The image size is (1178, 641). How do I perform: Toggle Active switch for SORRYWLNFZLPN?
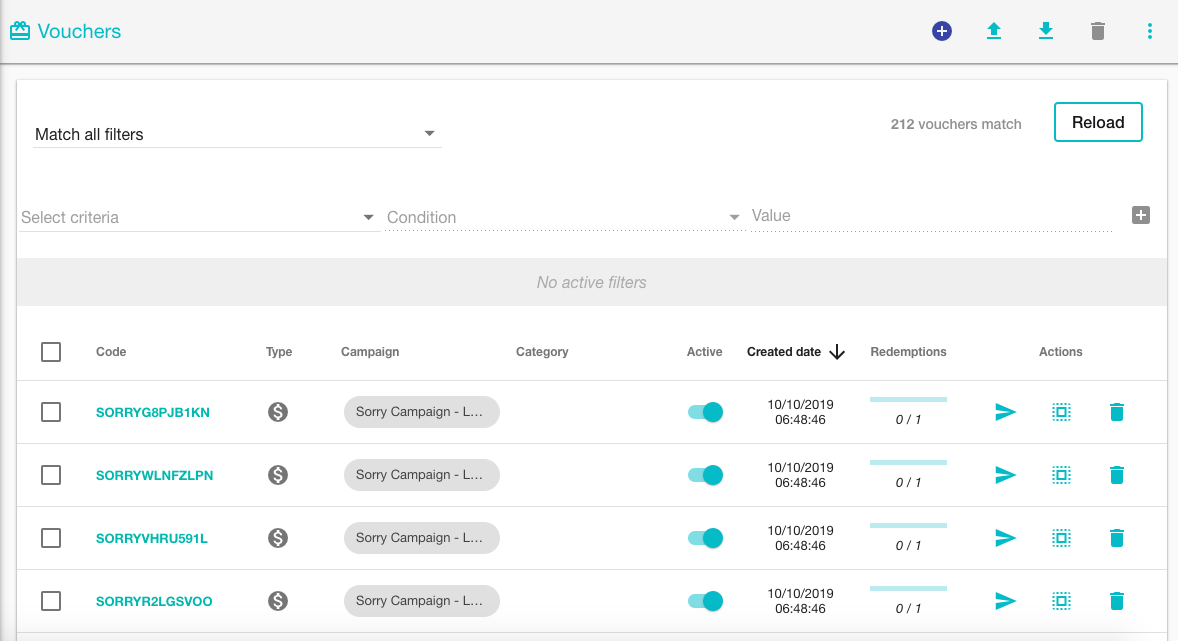click(705, 475)
